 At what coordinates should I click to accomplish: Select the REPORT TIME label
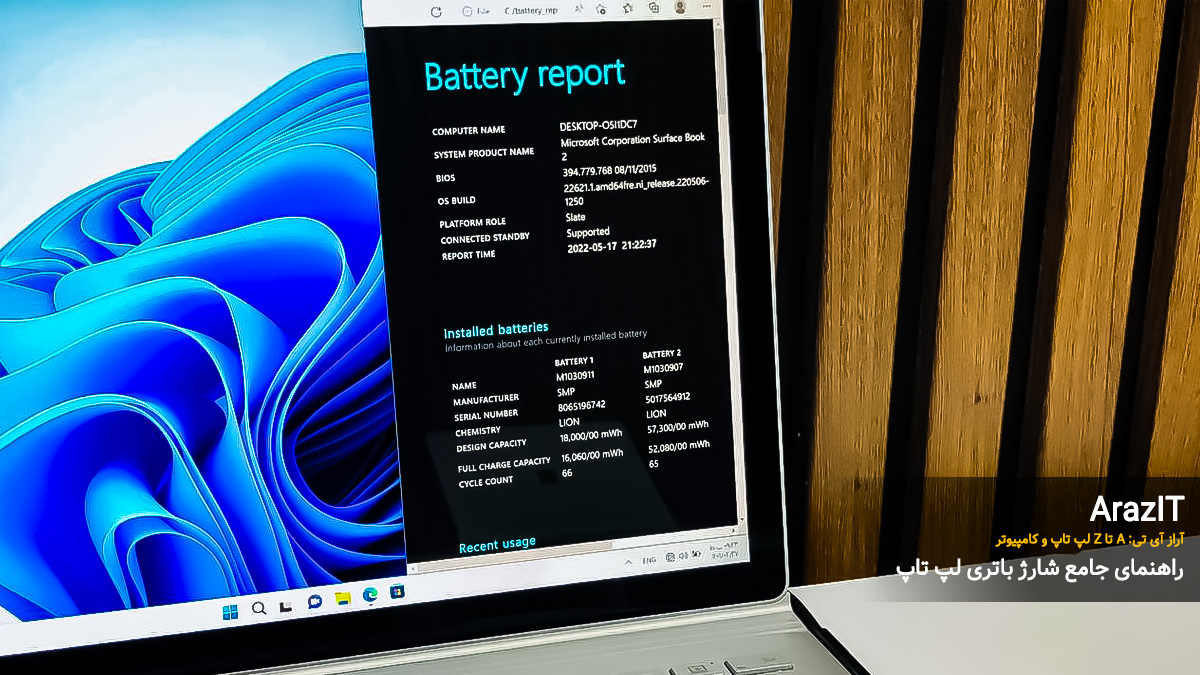(469, 256)
